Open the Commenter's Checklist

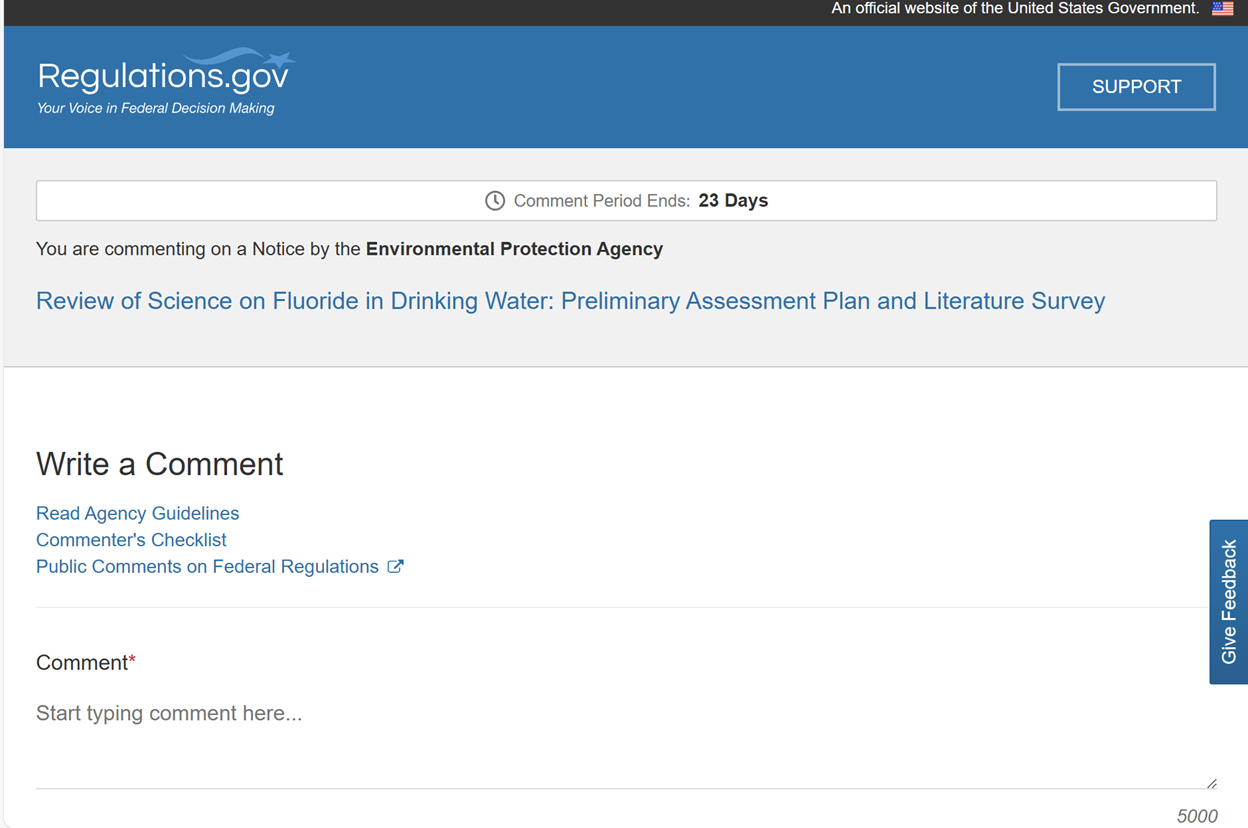click(x=131, y=540)
